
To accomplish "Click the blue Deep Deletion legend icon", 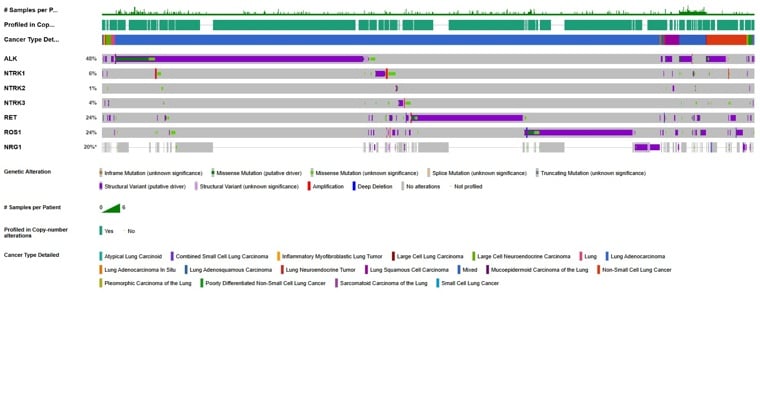I will click(x=354, y=186).
